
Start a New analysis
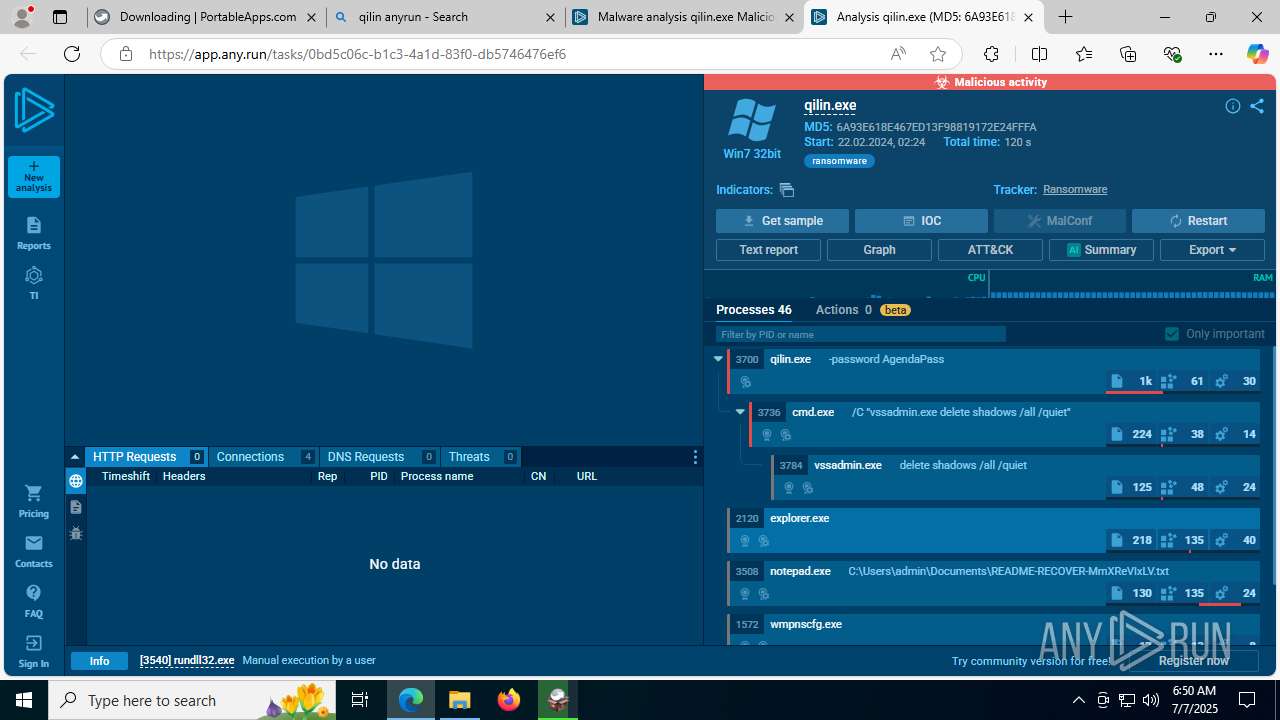tap(34, 177)
